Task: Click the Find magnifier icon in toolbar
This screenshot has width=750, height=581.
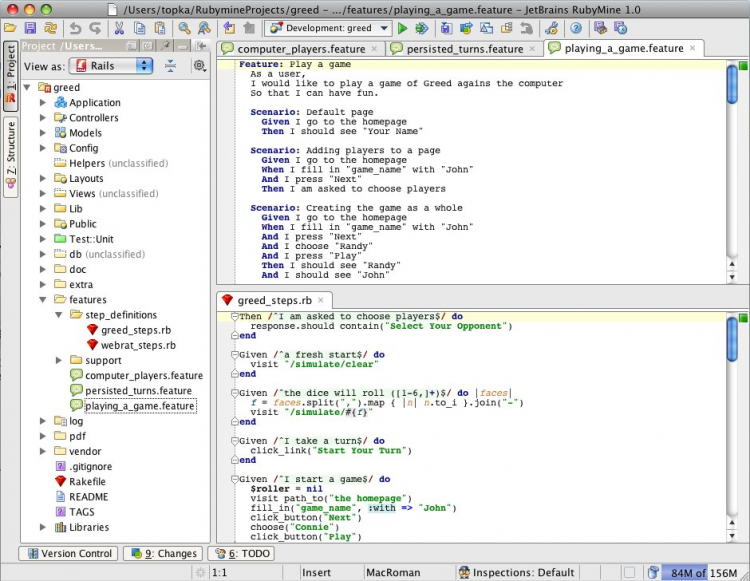Action: tap(185, 28)
